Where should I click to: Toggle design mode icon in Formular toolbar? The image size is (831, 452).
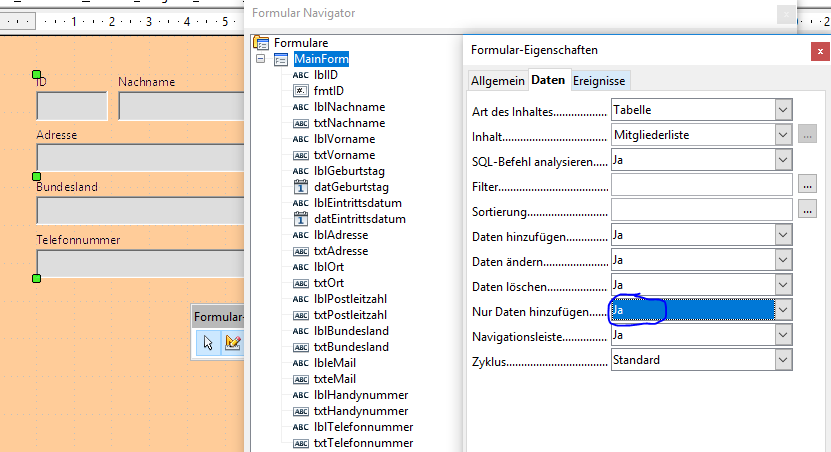click(x=233, y=343)
